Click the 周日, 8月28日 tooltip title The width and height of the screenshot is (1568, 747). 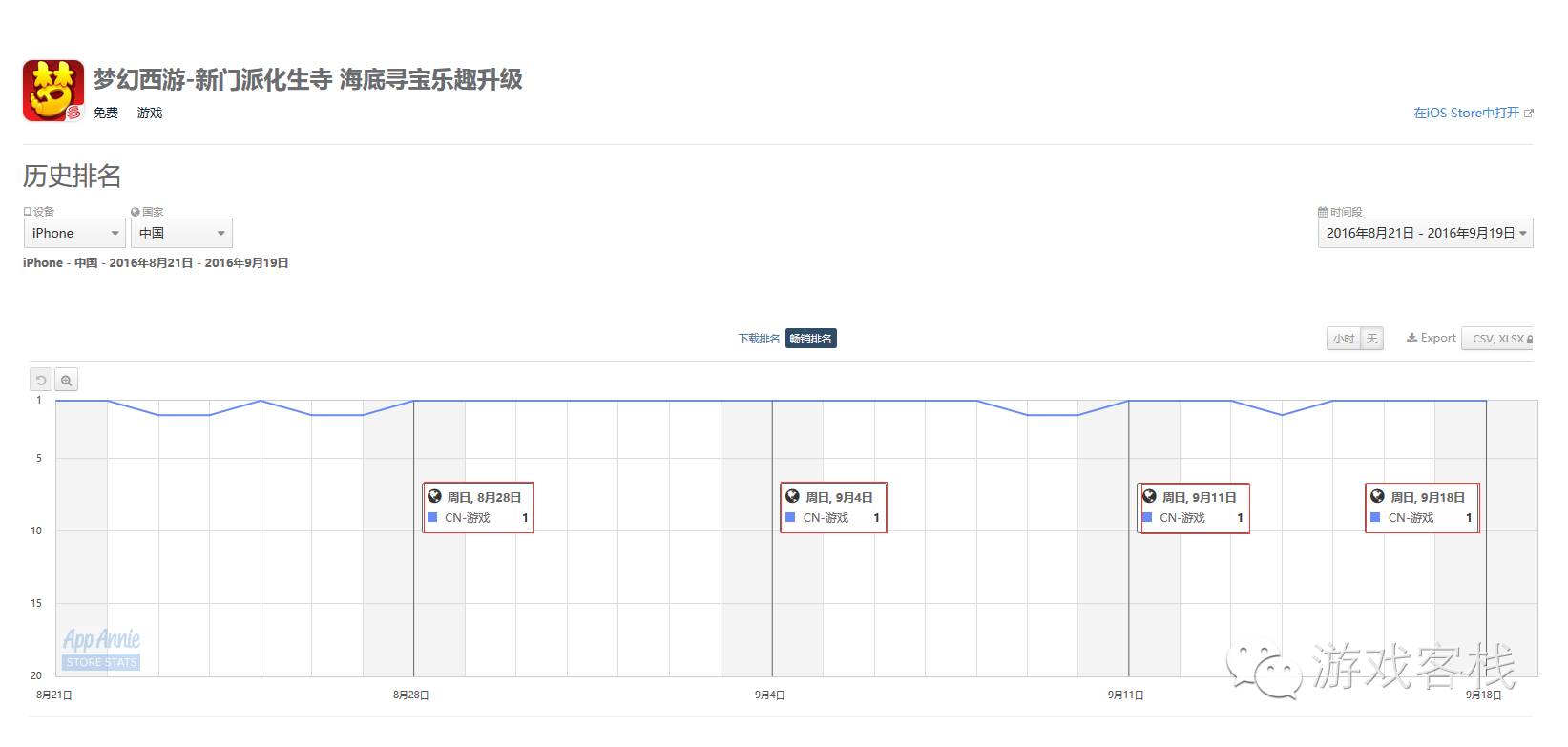coord(484,497)
